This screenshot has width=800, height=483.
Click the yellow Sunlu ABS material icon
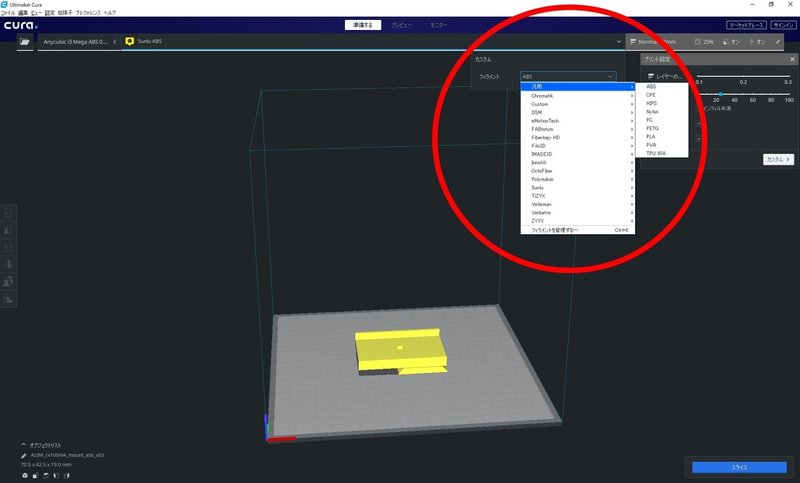click(x=130, y=41)
